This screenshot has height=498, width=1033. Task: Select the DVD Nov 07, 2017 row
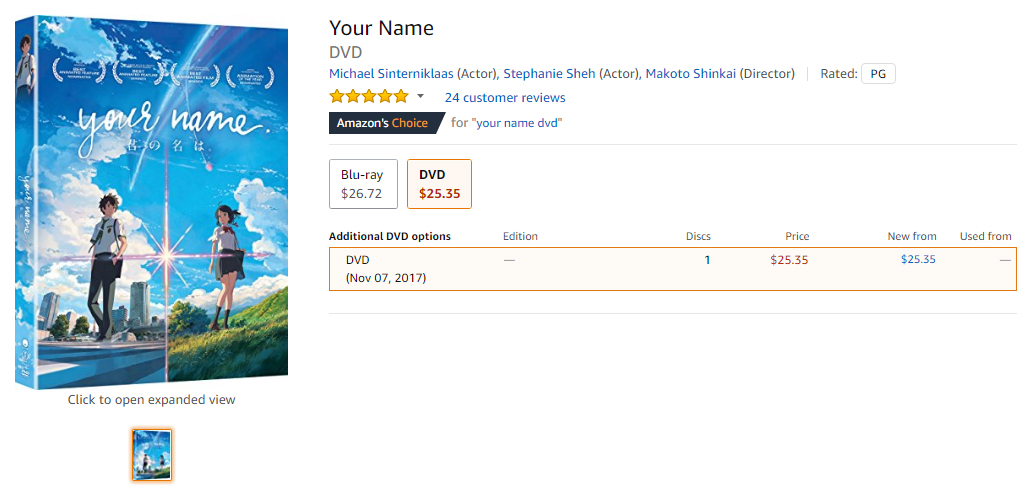673,269
